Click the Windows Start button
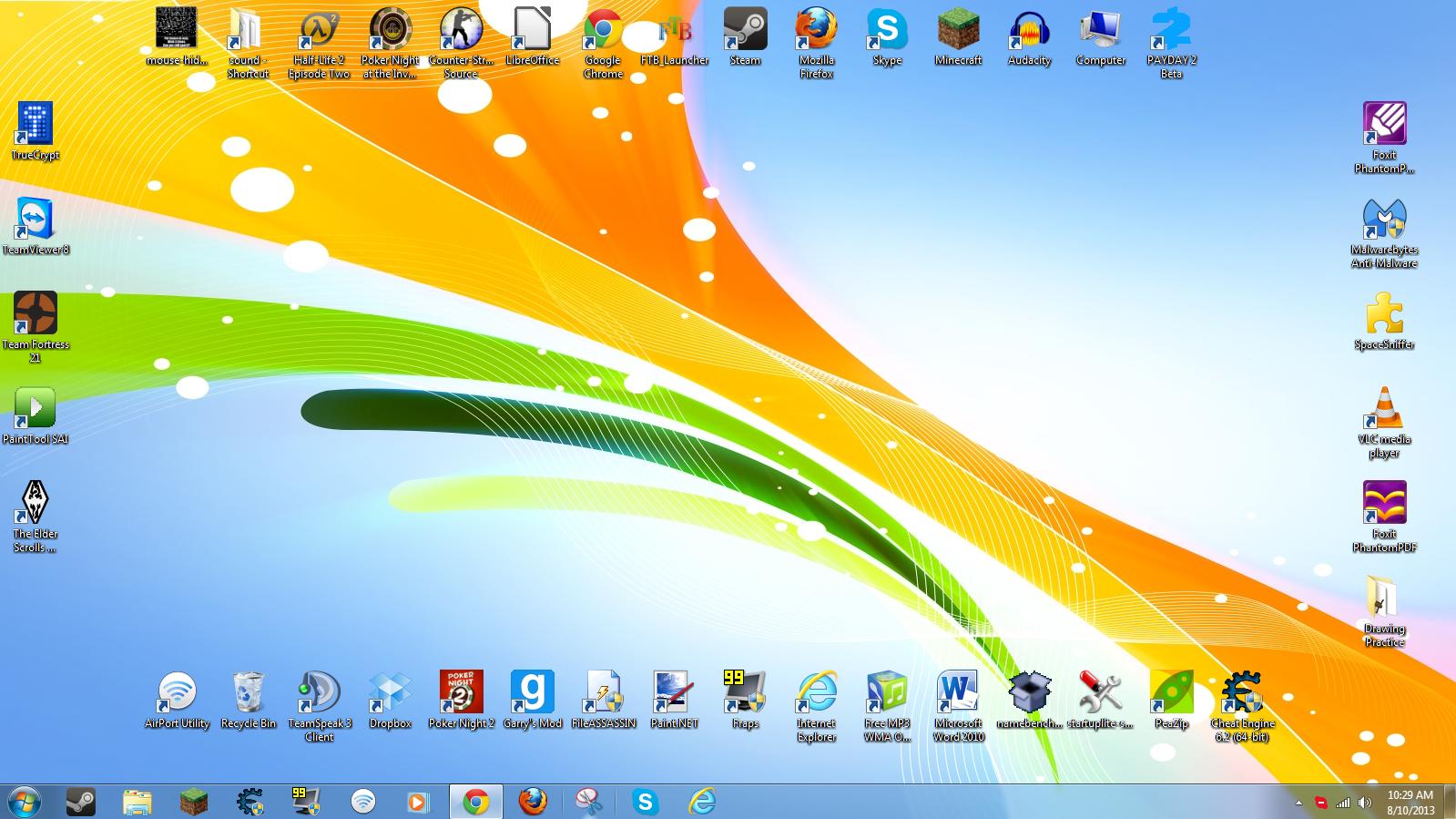This screenshot has height=819, width=1456. tap(25, 802)
